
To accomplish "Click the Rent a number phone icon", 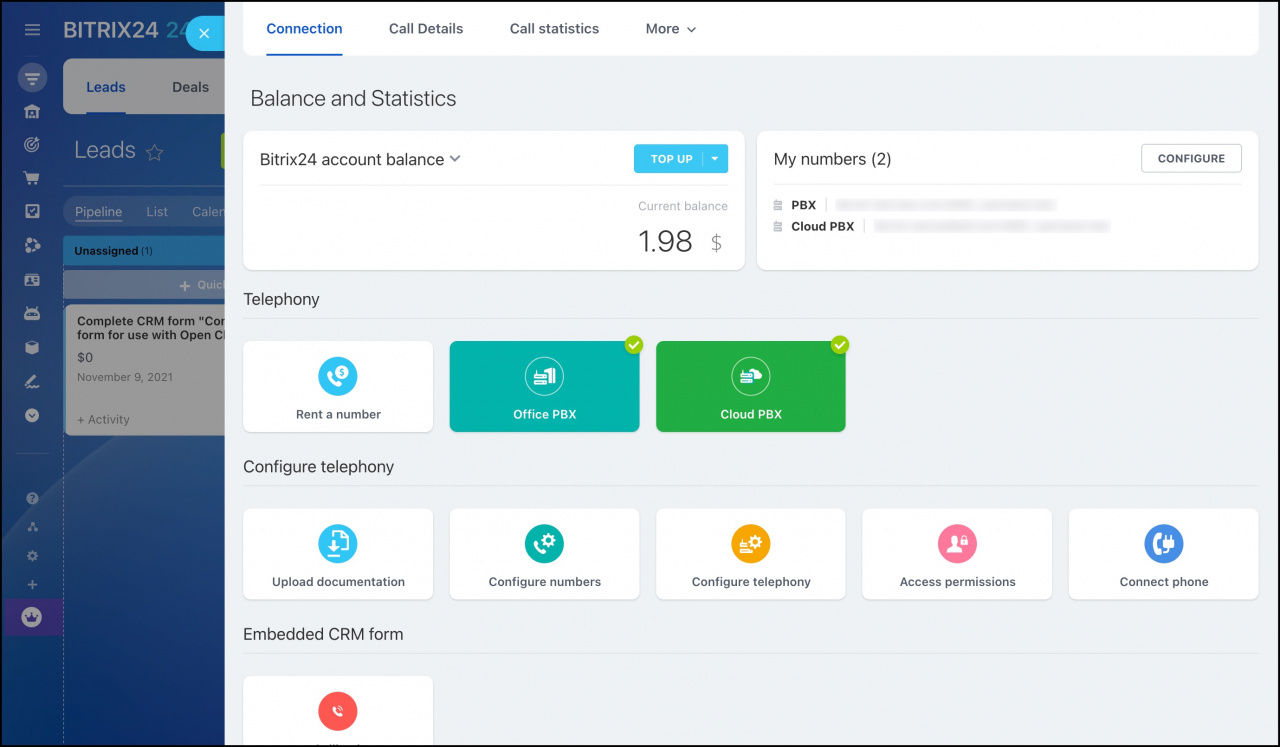I will pyautogui.click(x=338, y=377).
